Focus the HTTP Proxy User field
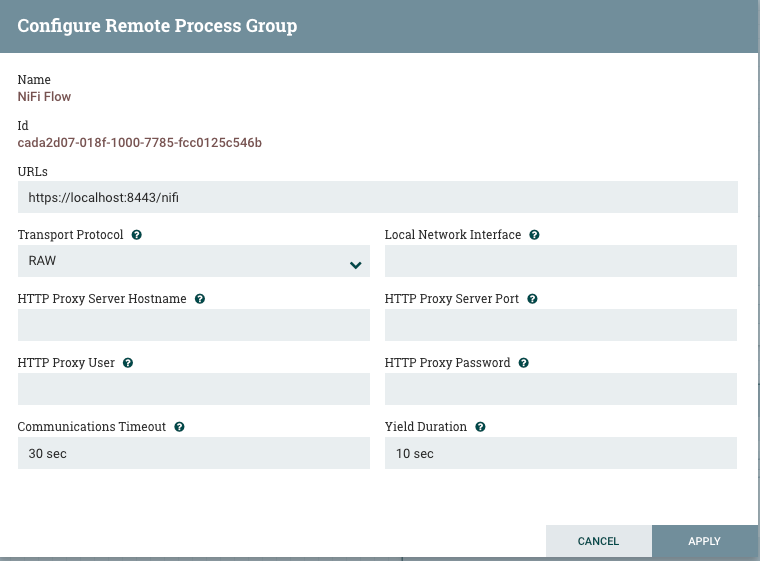This screenshot has width=760, height=561. (194, 390)
